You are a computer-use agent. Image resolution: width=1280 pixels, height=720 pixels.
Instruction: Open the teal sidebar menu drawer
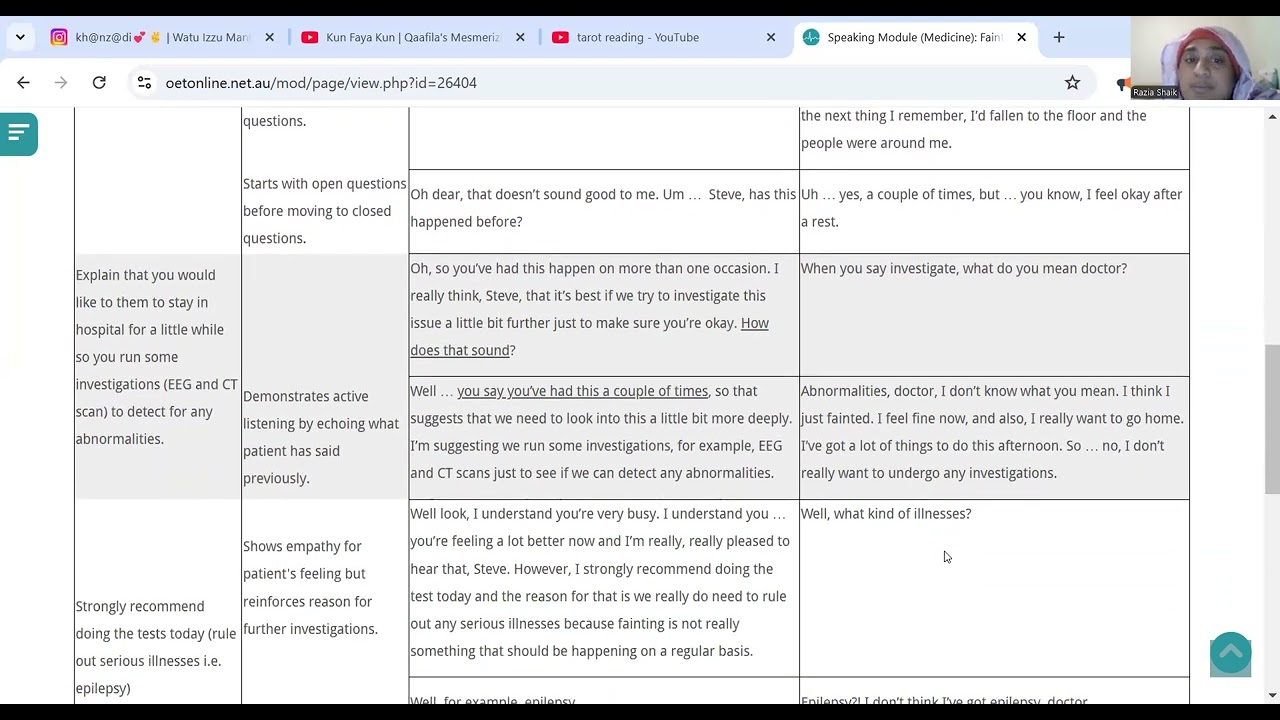coord(18,133)
